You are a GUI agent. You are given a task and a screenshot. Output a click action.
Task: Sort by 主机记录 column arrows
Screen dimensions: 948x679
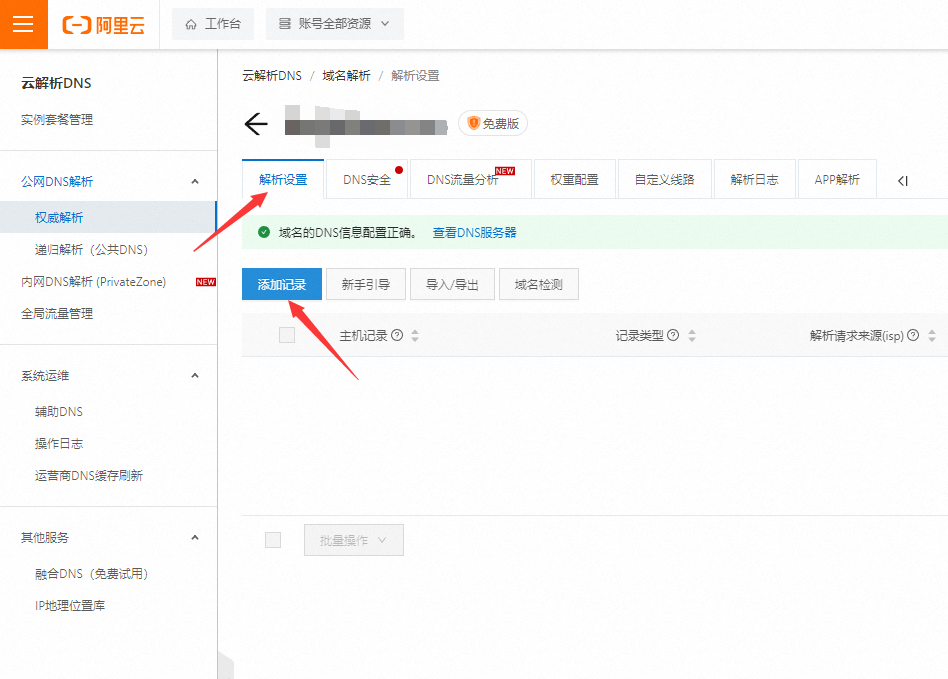point(415,336)
